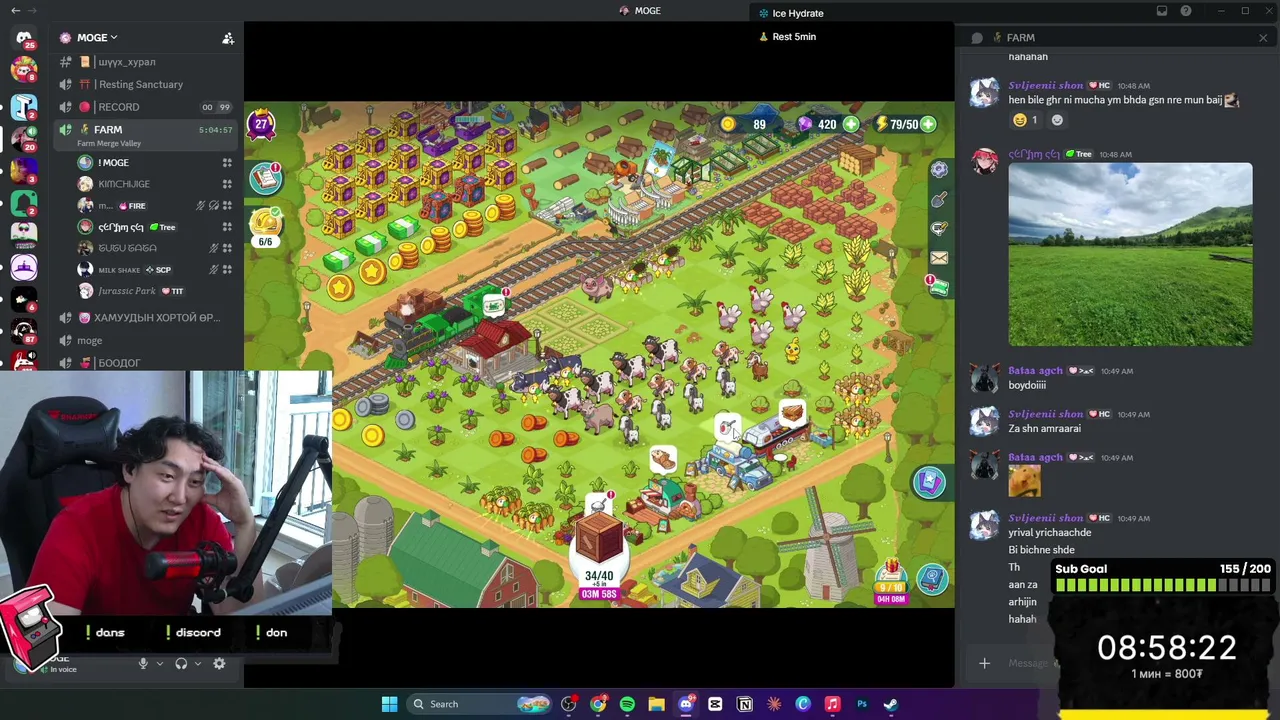Screen dimensions: 1280x720
Task: Open Discord direct messages home icon
Action: pyautogui.click(x=23, y=39)
